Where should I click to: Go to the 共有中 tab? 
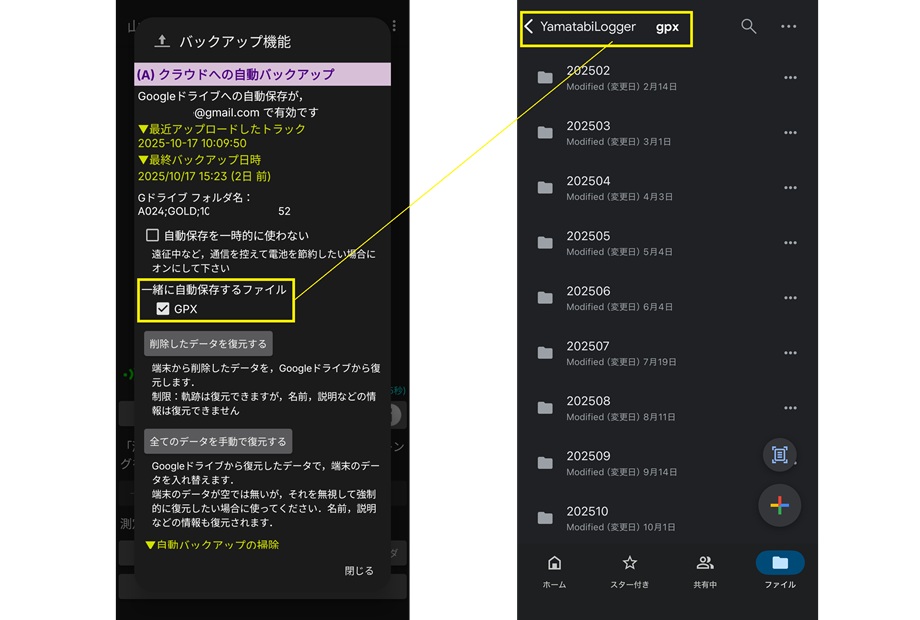(x=704, y=571)
